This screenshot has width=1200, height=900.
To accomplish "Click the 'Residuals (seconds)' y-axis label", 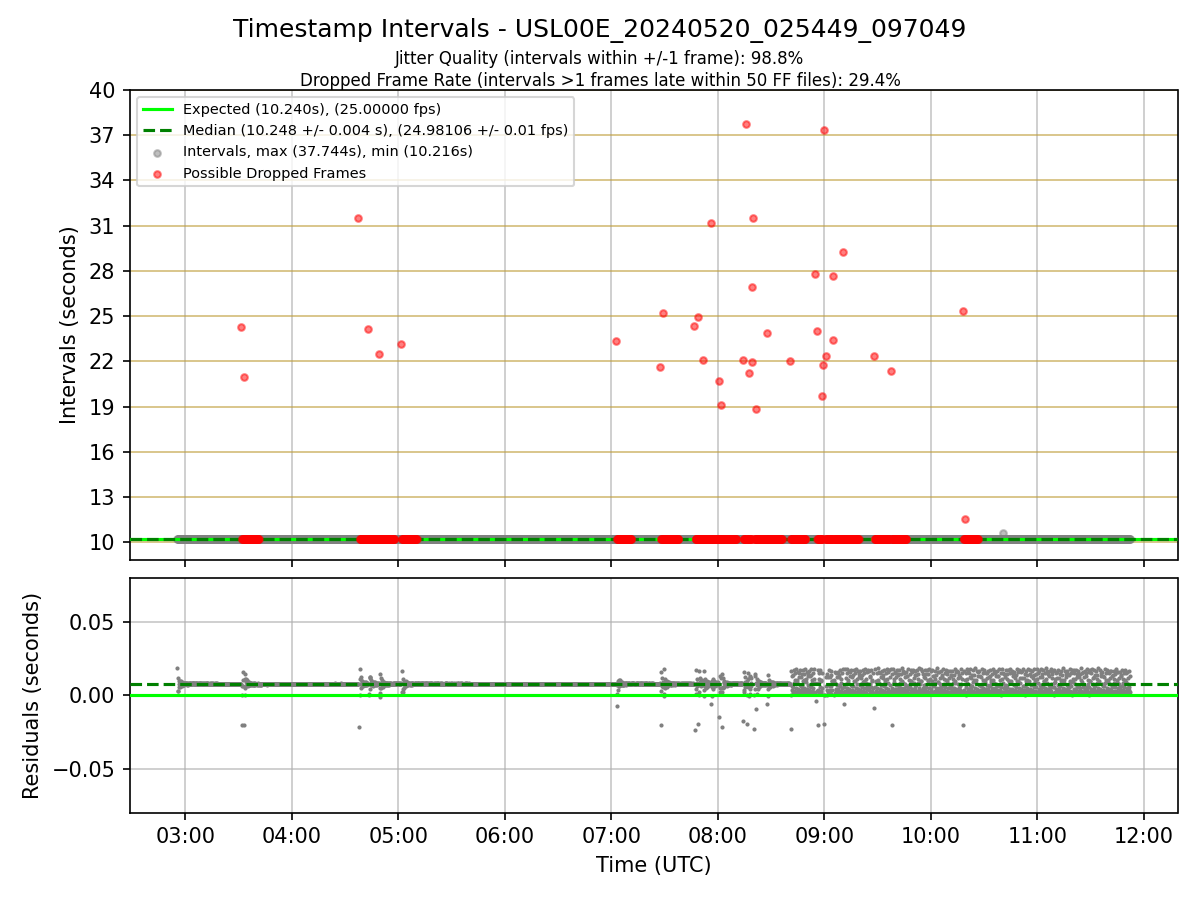I will [31, 696].
